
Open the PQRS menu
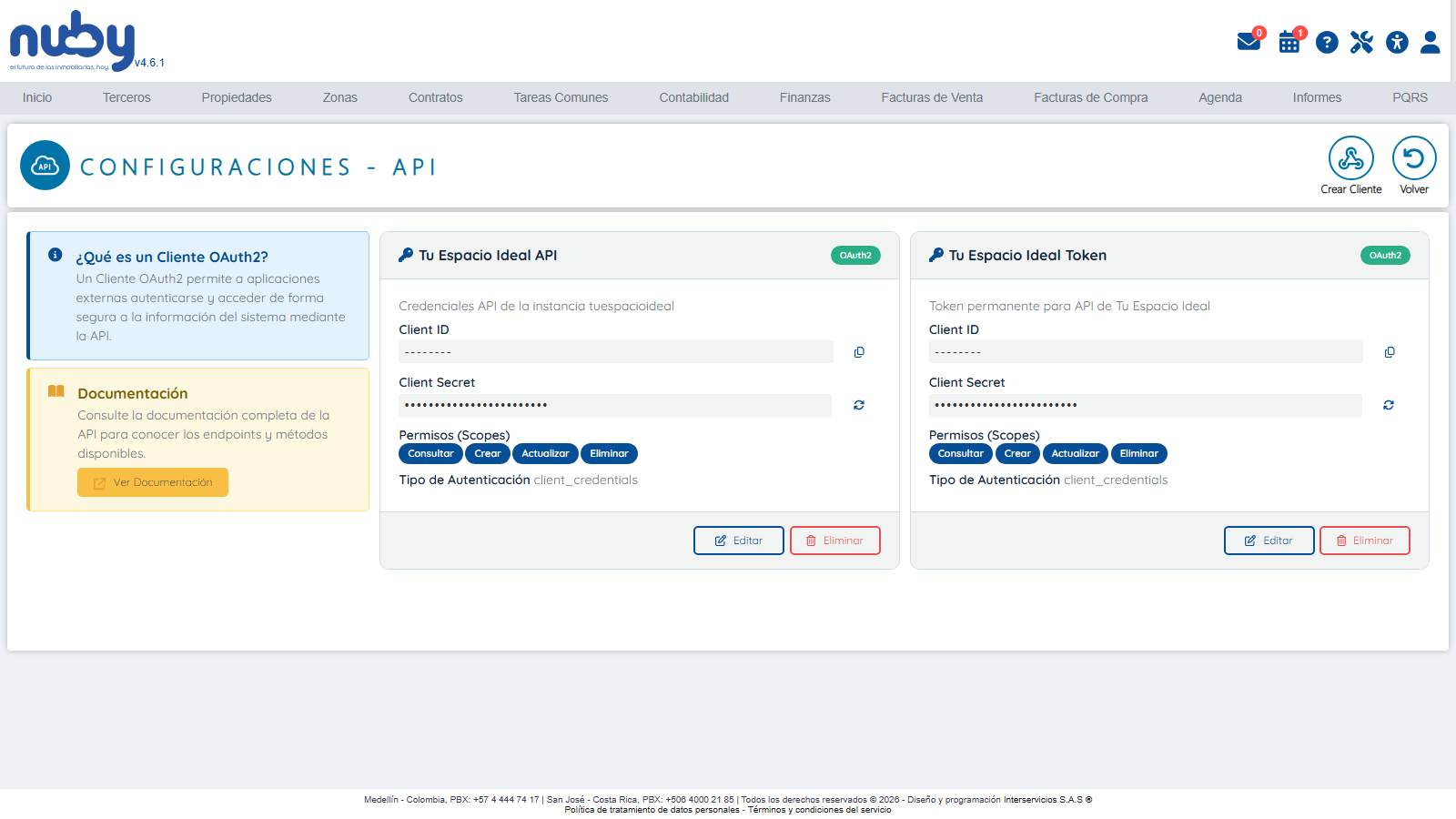pos(1410,97)
